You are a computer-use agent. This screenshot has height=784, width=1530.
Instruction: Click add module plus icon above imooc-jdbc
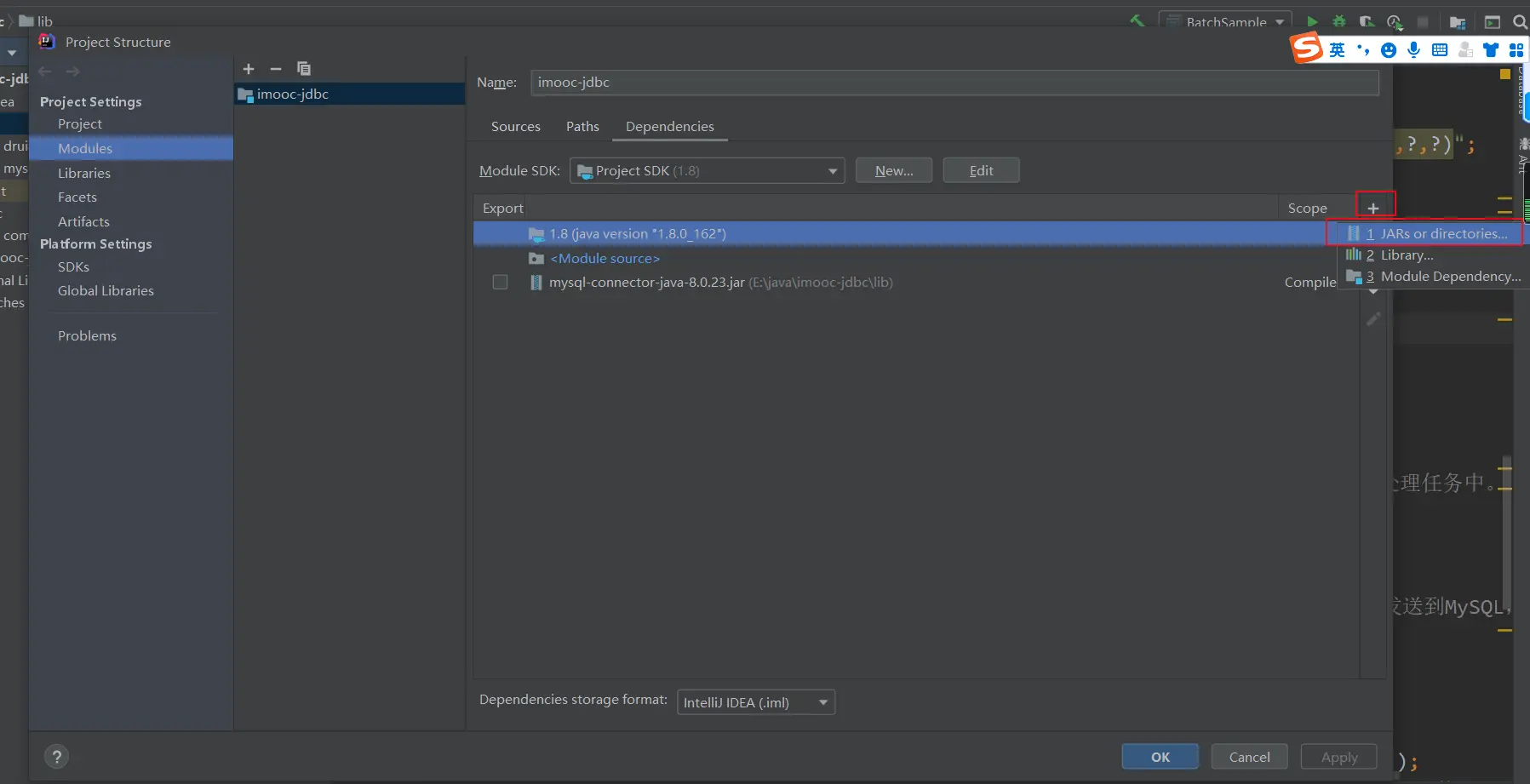[x=249, y=69]
